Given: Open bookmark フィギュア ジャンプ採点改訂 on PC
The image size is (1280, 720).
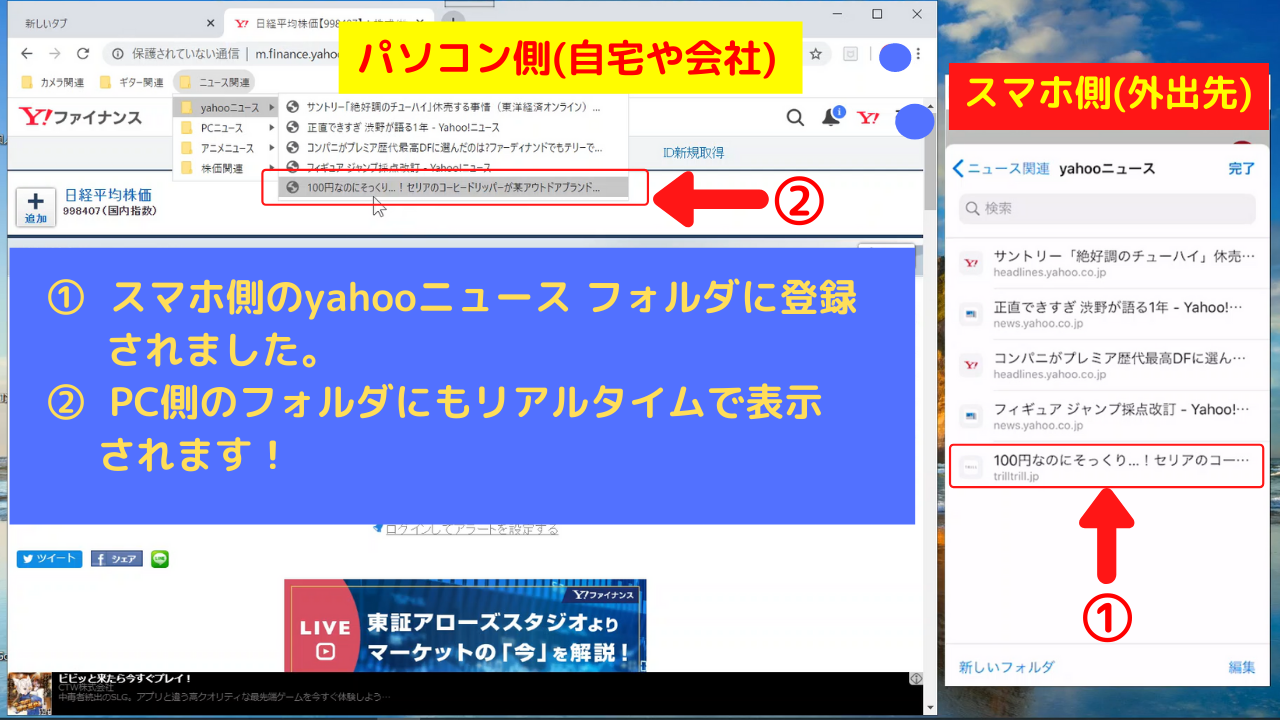Looking at the screenshot, I should tap(453, 167).
